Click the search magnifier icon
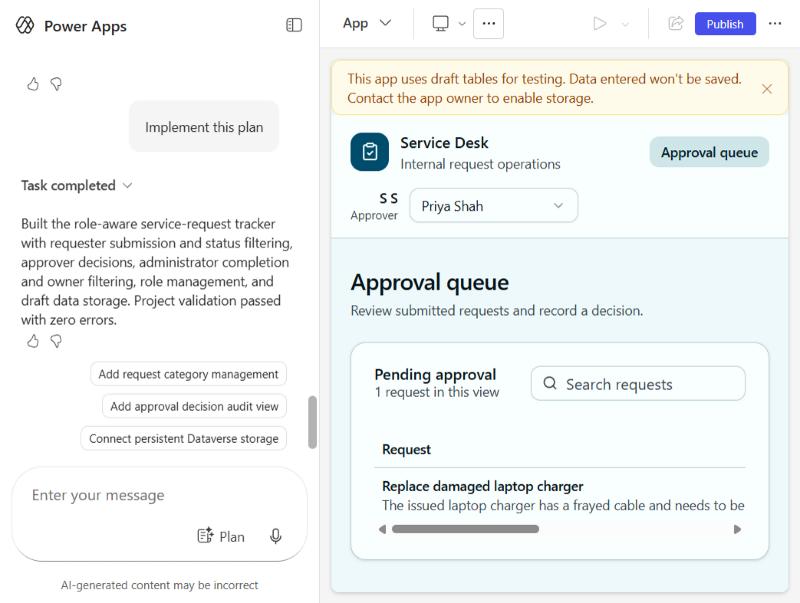This screenshot has height=603, width=800. [x=549, y=383]
